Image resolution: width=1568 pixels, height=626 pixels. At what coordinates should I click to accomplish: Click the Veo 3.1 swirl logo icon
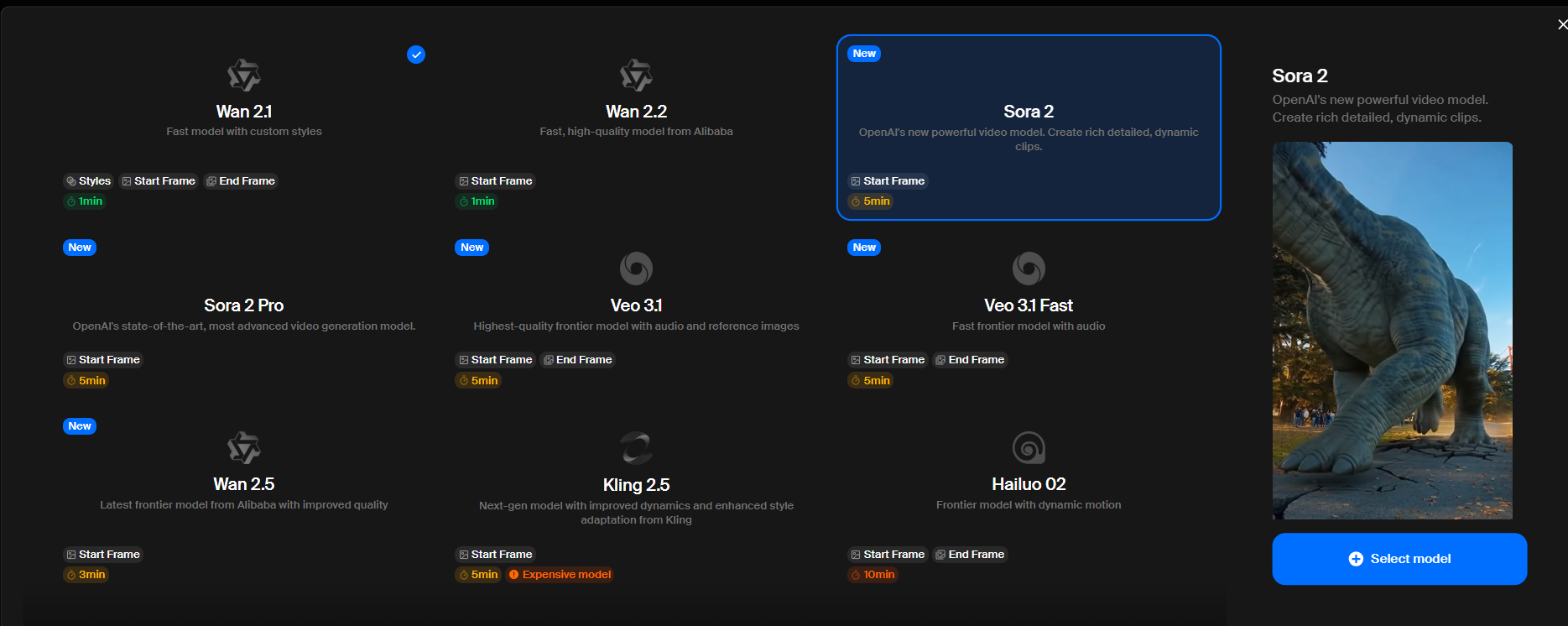(636, 269)
